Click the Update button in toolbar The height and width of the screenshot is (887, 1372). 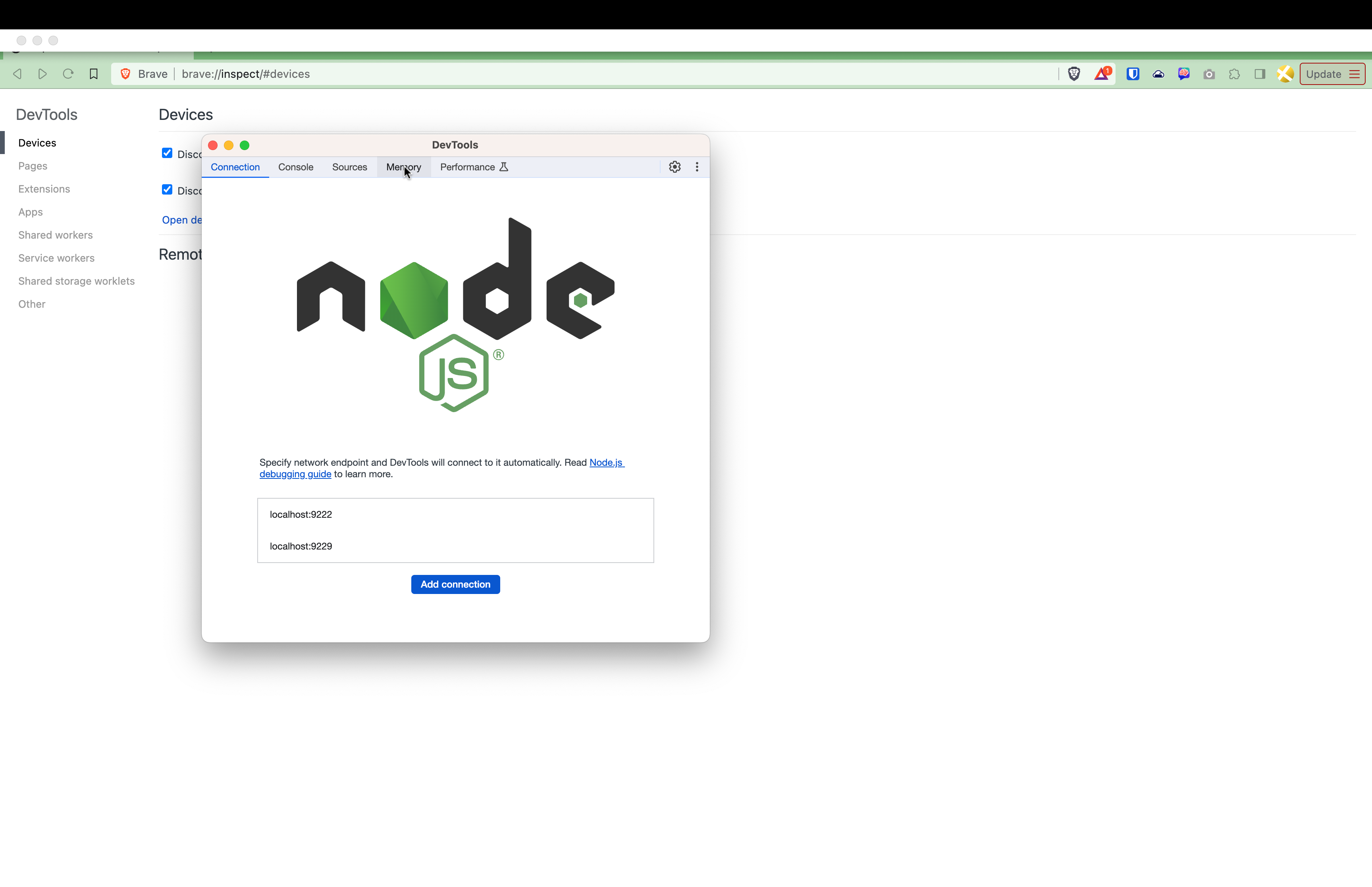[x=1332, y=74]
